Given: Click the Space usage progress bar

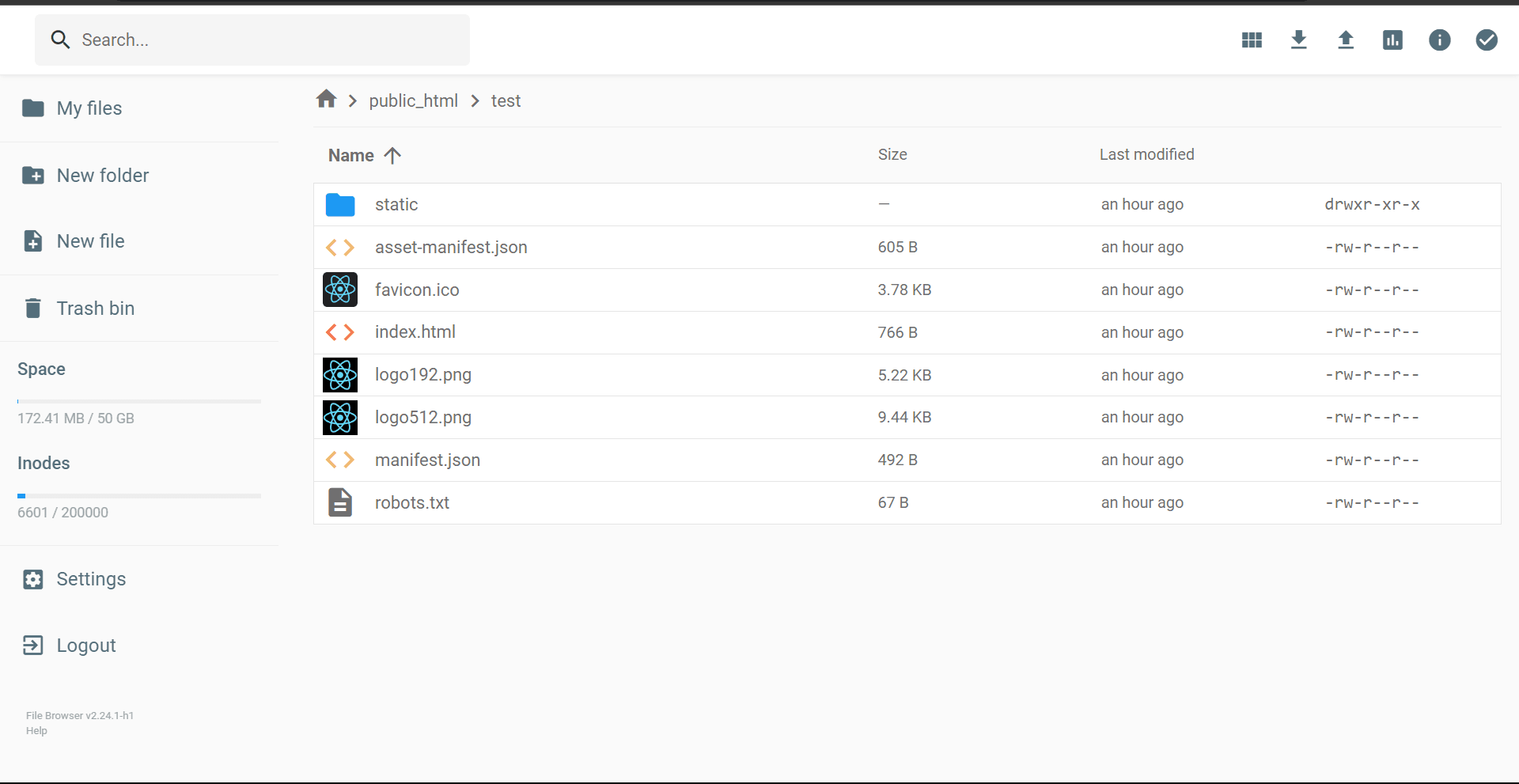Looking at the screenshot, I should coord(138,401).
